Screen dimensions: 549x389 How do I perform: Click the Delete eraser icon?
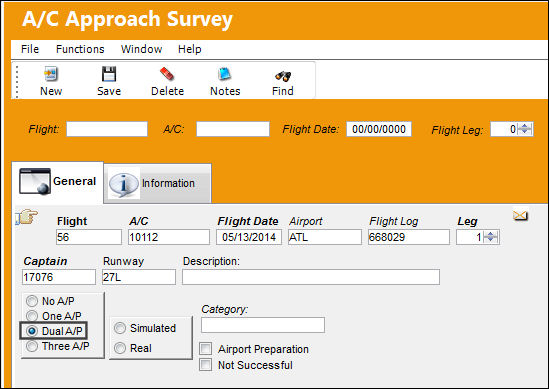pos(167,74)
